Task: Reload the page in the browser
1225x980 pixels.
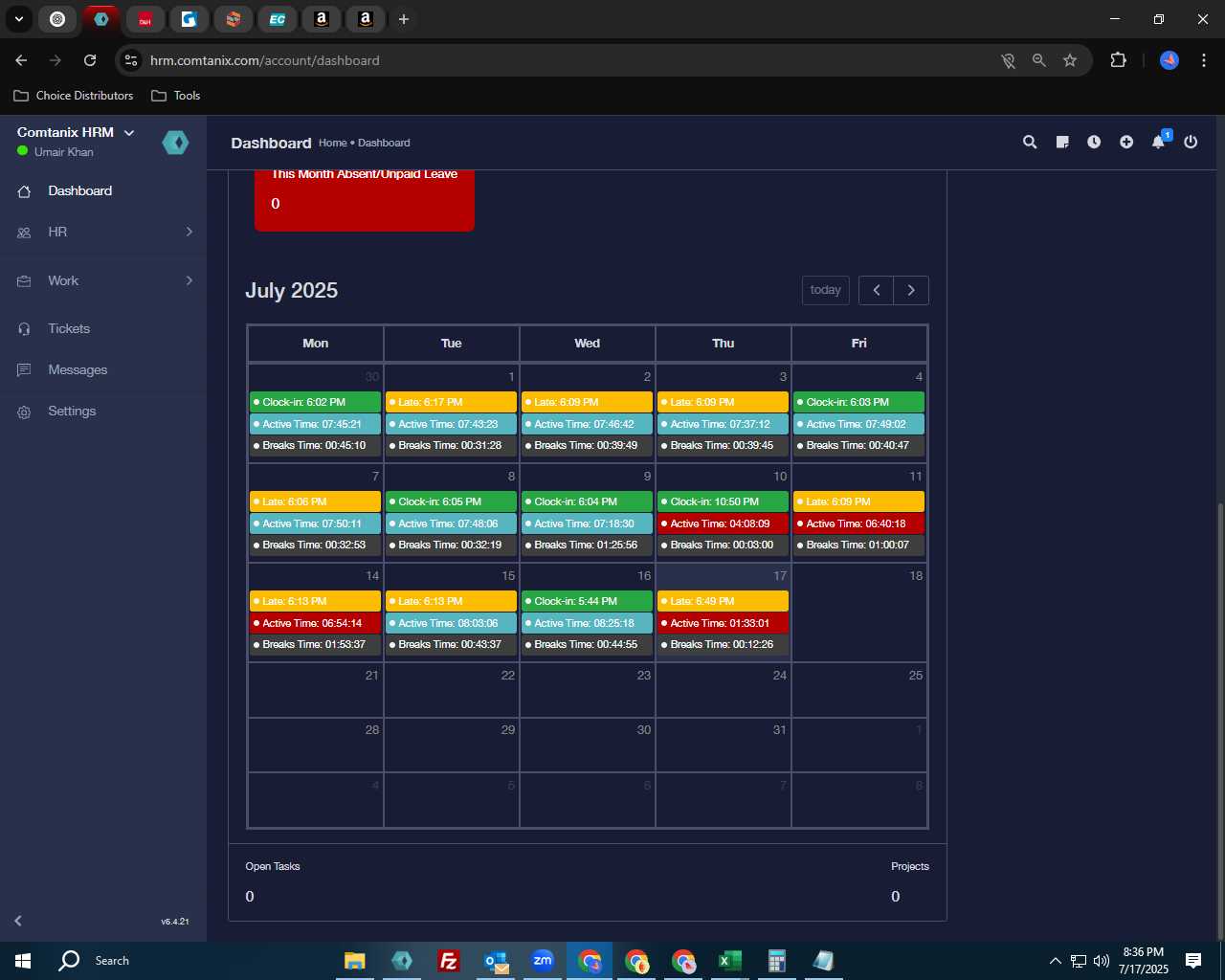Action: [90, 60]
